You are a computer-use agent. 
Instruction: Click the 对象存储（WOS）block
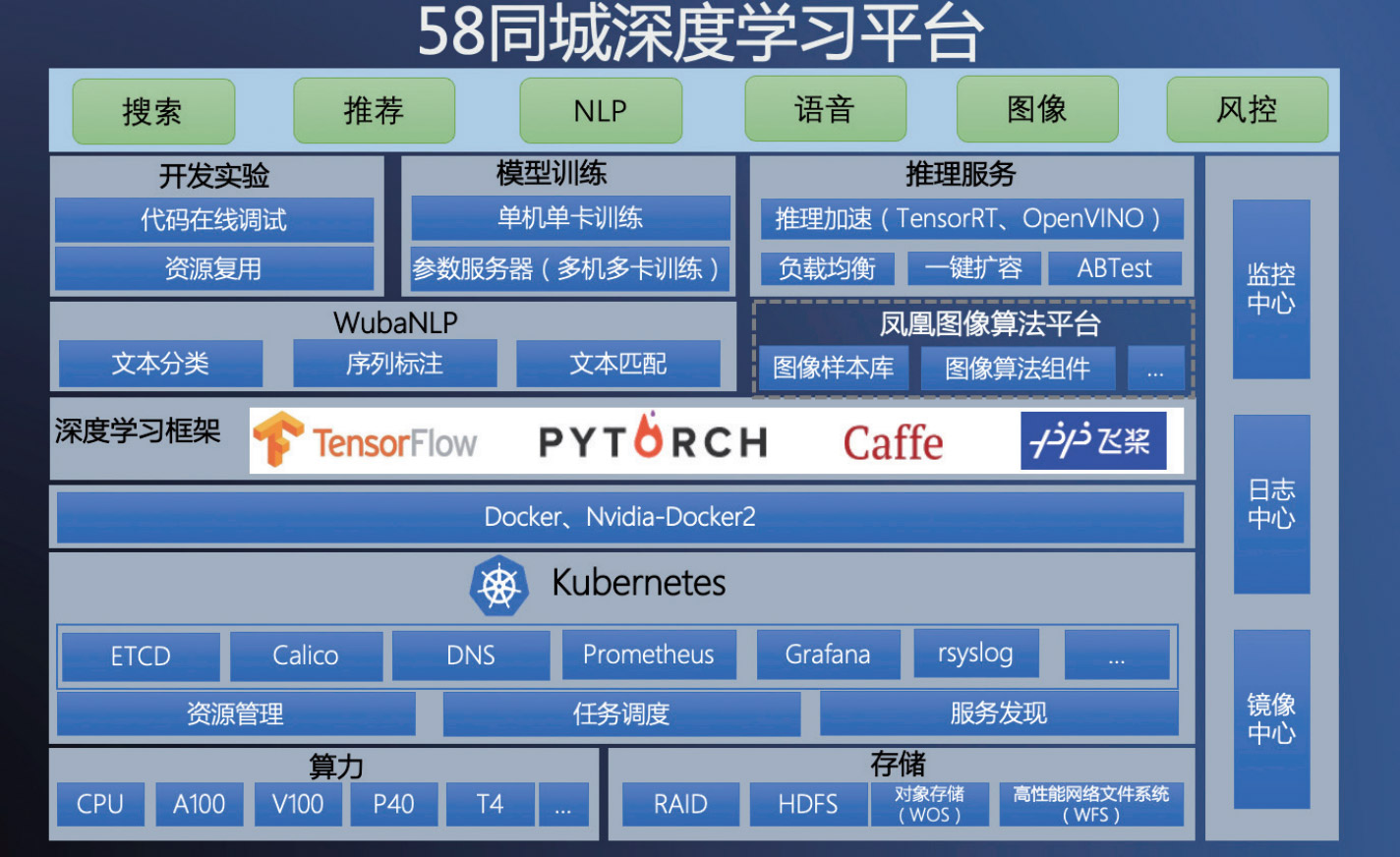(x=929, y=804)
